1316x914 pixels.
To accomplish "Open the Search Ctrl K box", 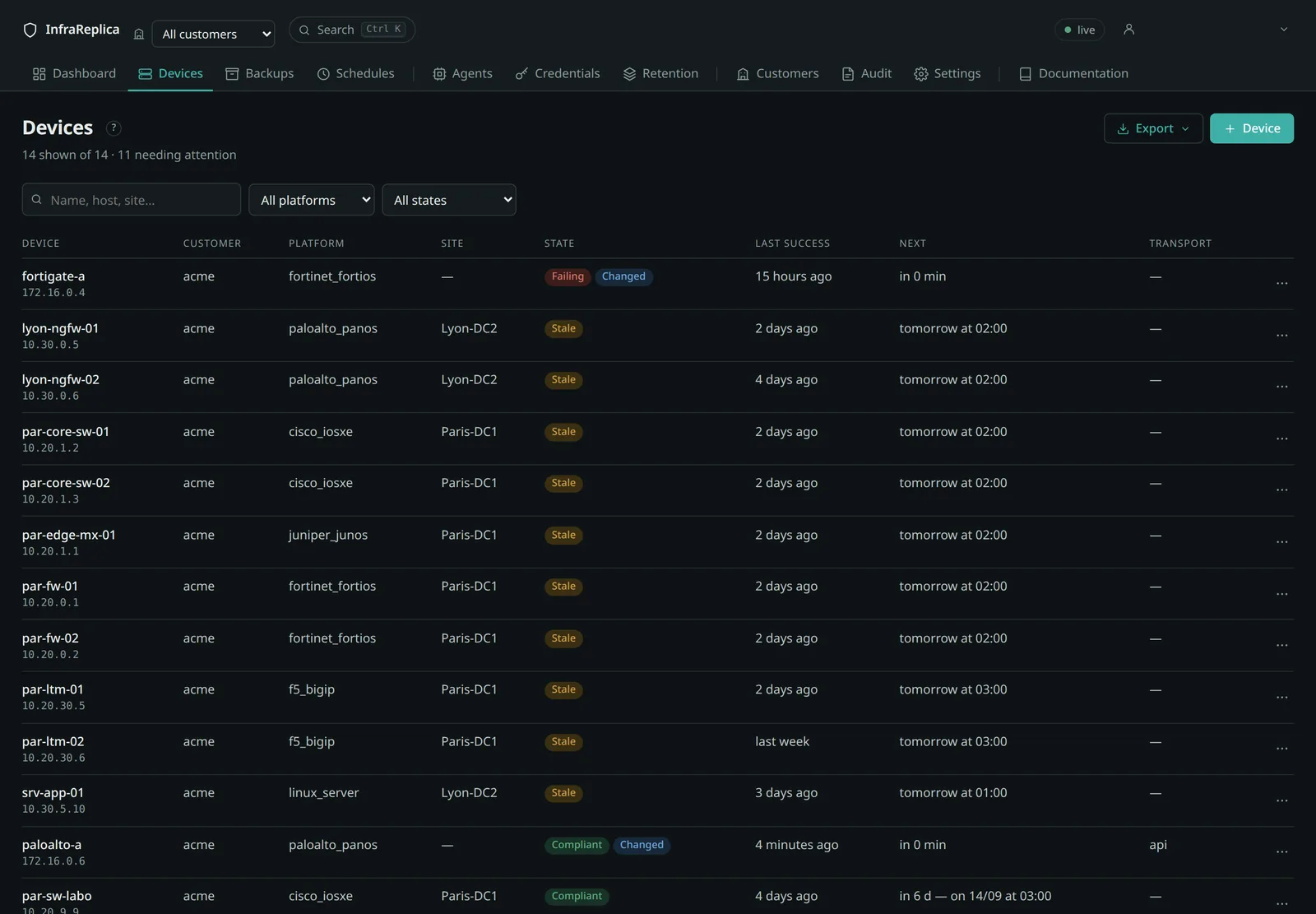I will pos(352,30).
